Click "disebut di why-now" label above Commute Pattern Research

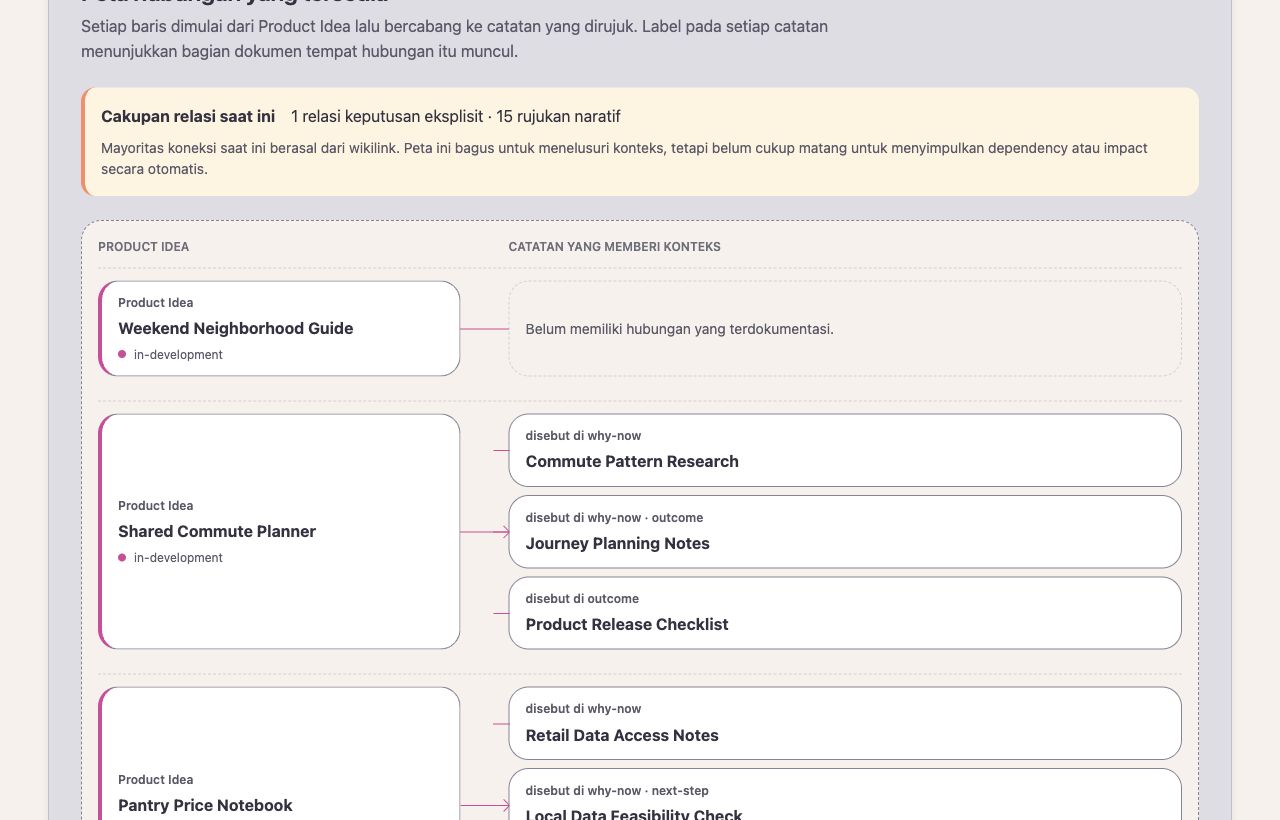point(583,436)
